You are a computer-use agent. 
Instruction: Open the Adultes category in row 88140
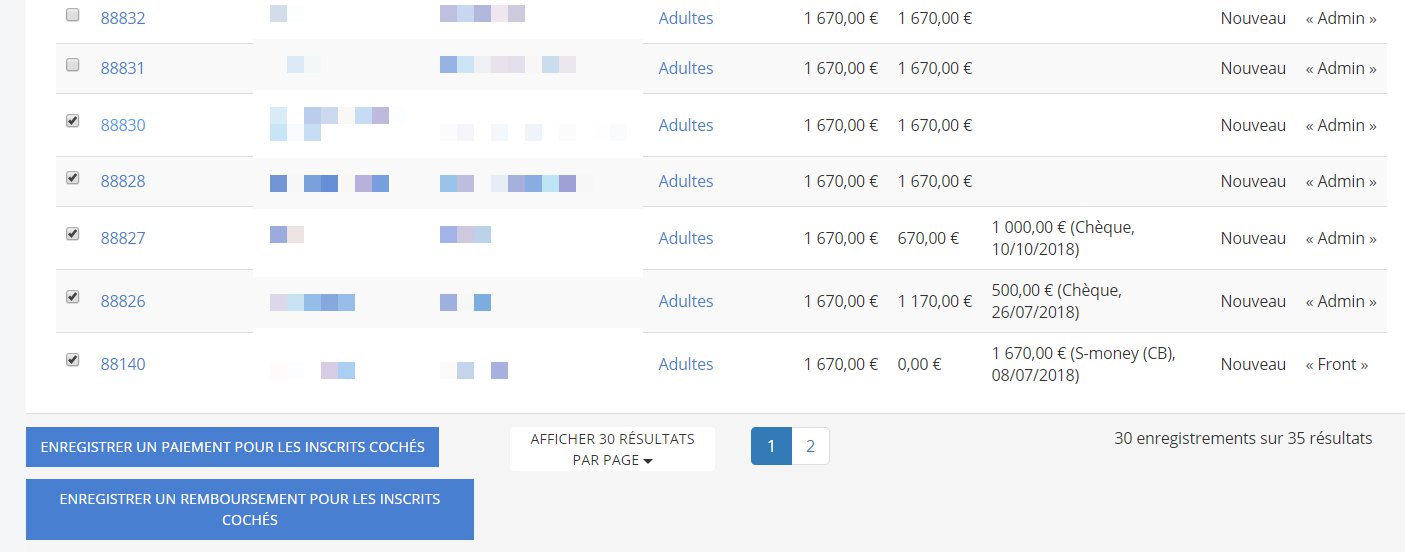(686, 364)
